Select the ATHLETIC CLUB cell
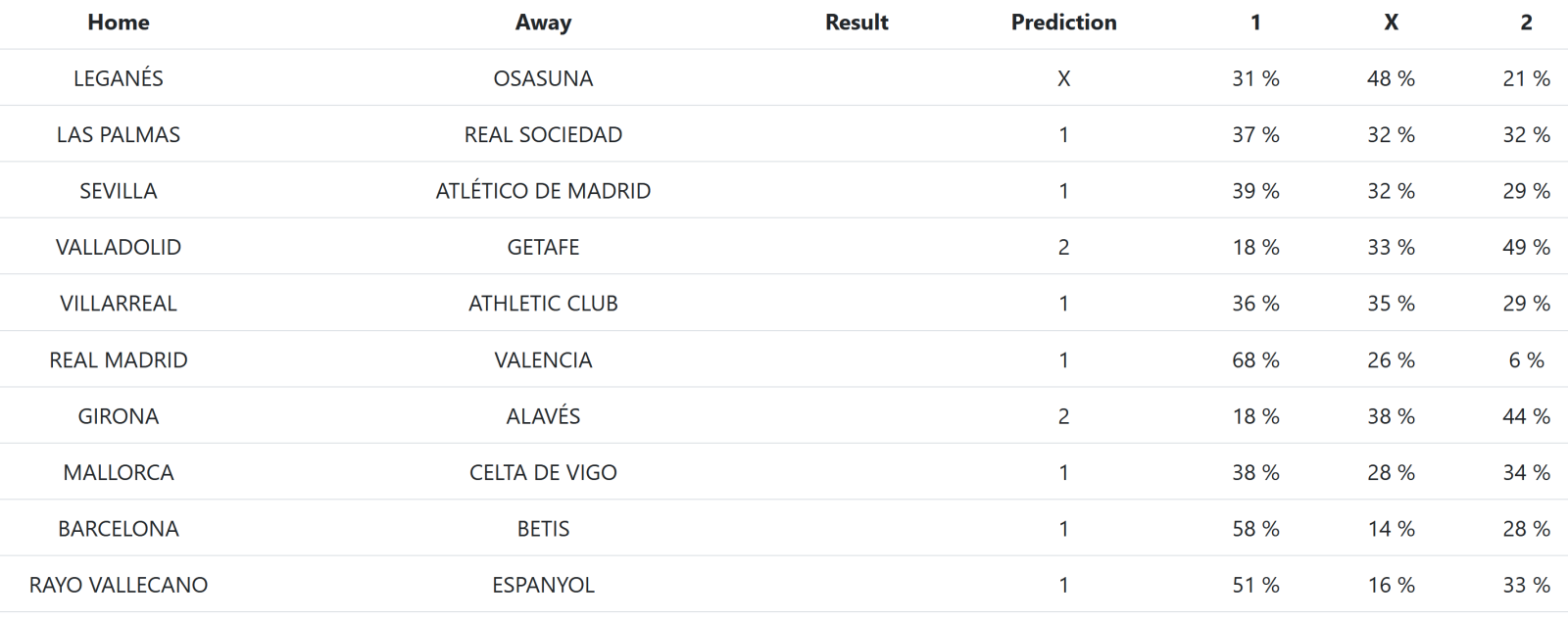 tap(543, 304)
